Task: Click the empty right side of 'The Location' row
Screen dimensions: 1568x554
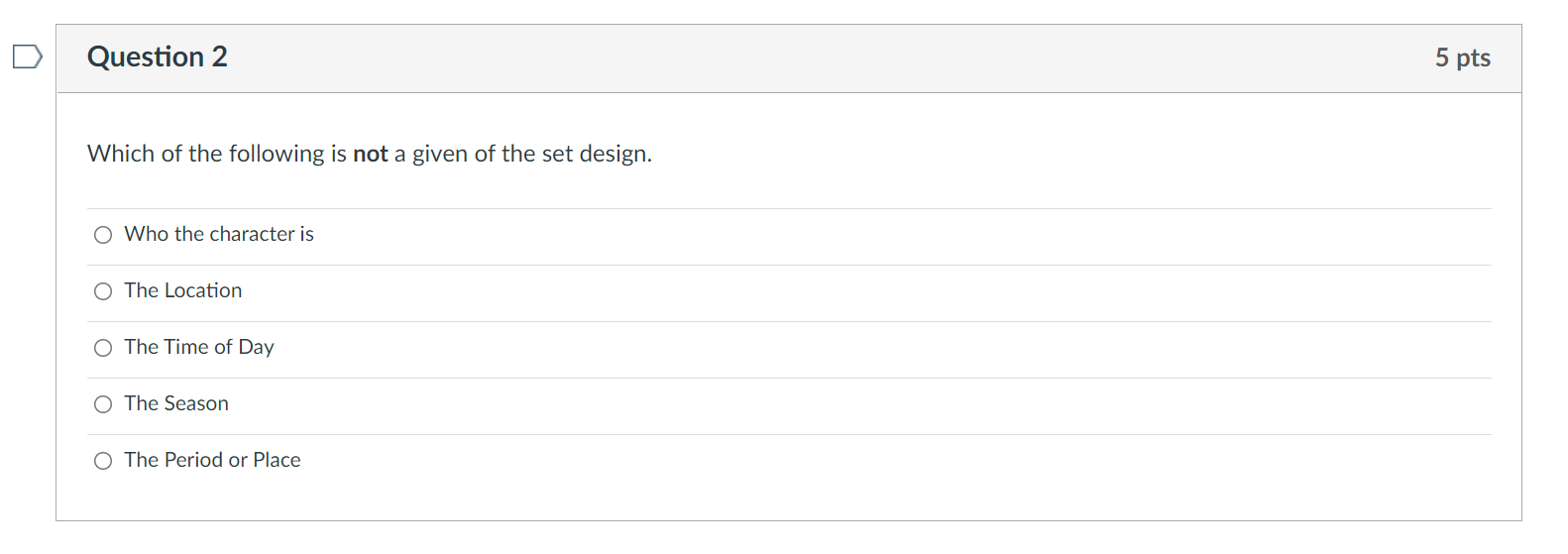Action: [x=892, y=291]
